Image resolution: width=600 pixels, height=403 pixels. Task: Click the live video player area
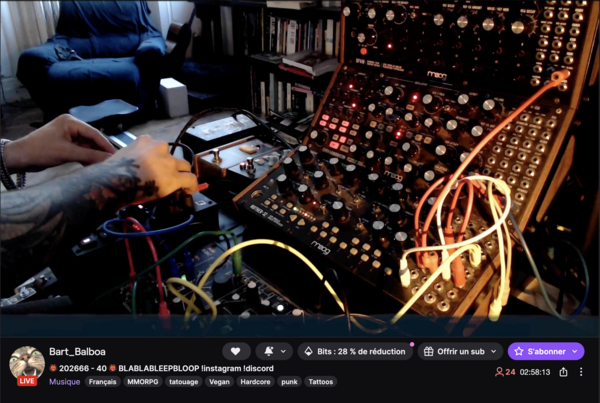tap(300, 168)
